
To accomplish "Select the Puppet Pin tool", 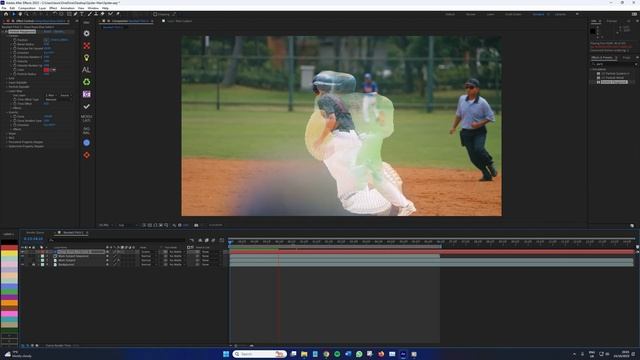I will pos(118,14).
